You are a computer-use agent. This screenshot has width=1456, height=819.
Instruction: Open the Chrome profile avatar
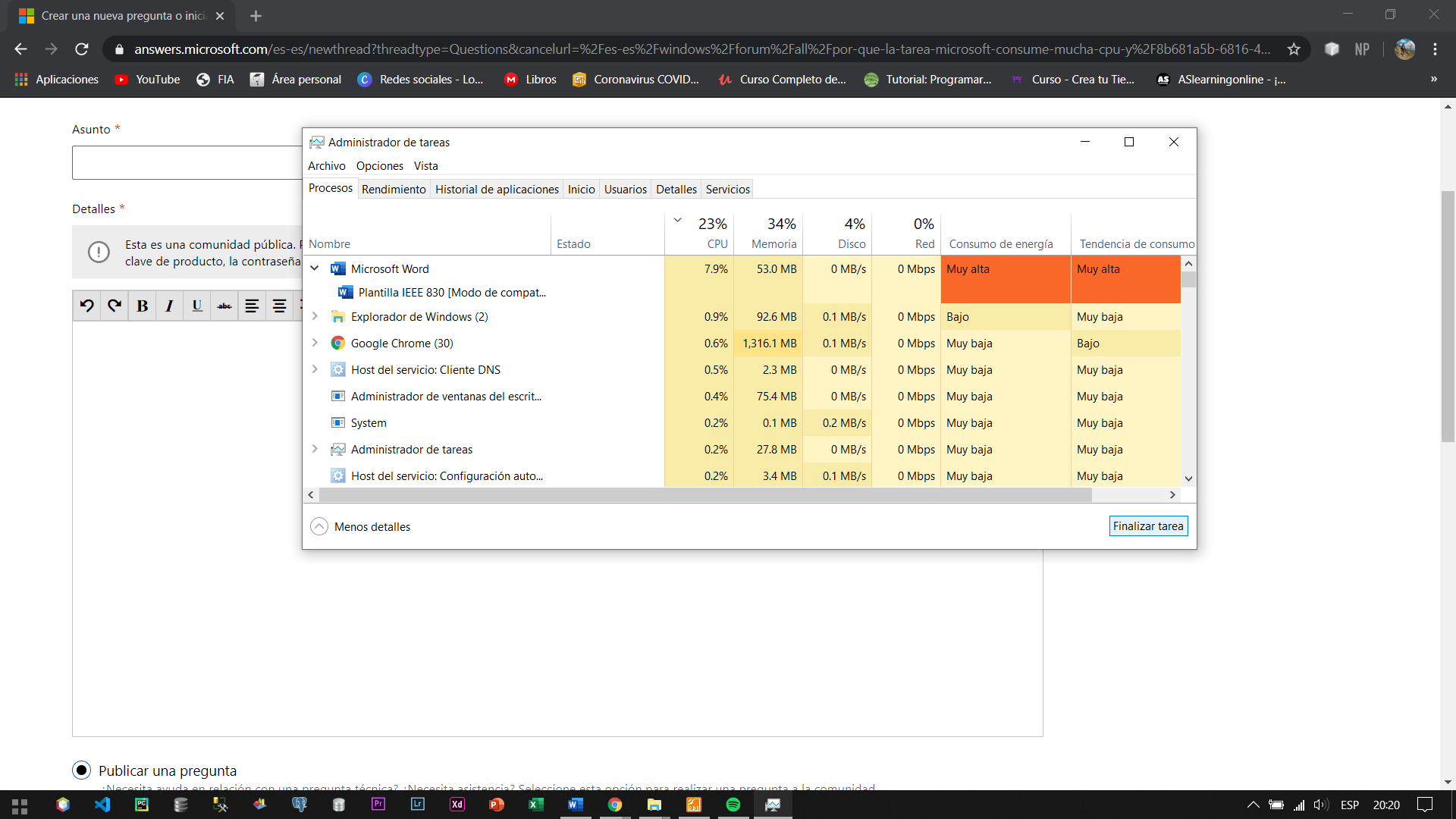coord(1404,49)
